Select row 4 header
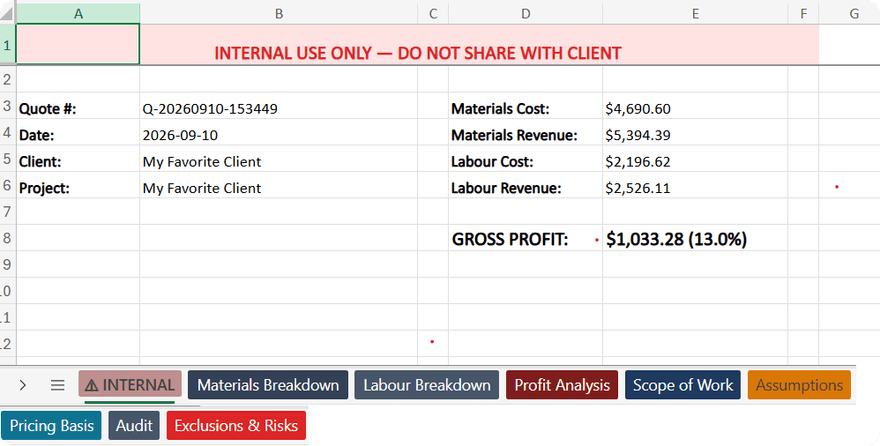 coord(7,132)
